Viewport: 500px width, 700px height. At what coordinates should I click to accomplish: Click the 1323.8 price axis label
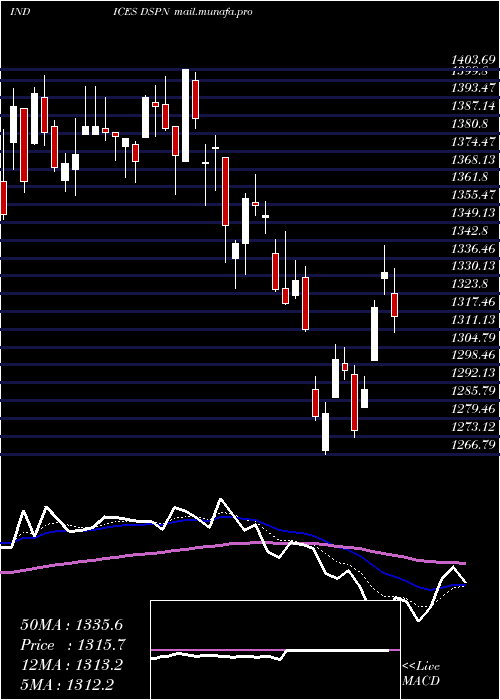click(x=469, y=283)
